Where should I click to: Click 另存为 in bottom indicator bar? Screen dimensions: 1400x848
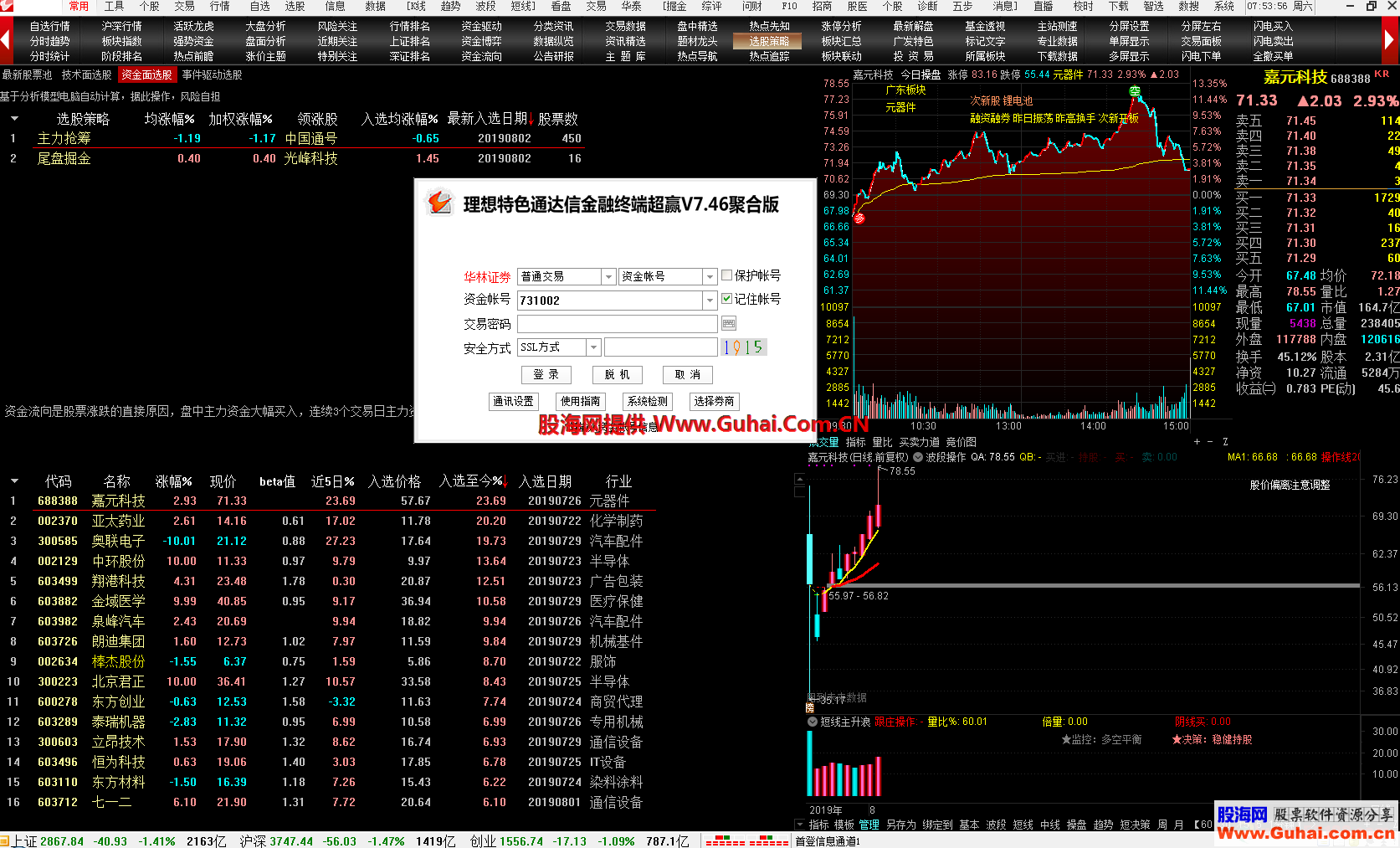901,825
